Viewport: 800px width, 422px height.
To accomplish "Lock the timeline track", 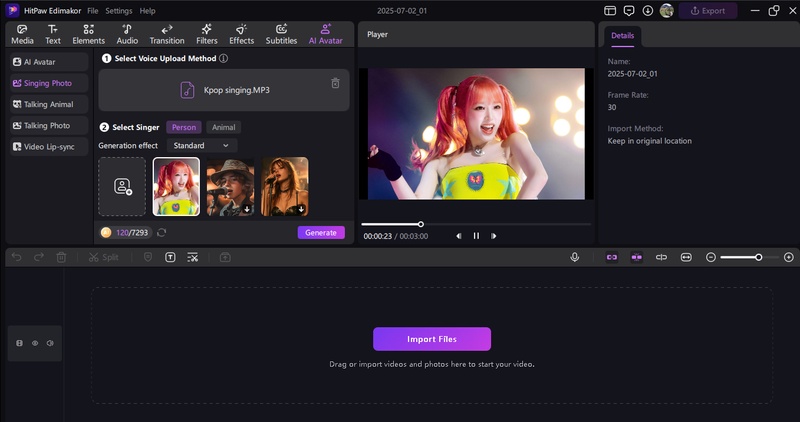I will tap(19, 343).
